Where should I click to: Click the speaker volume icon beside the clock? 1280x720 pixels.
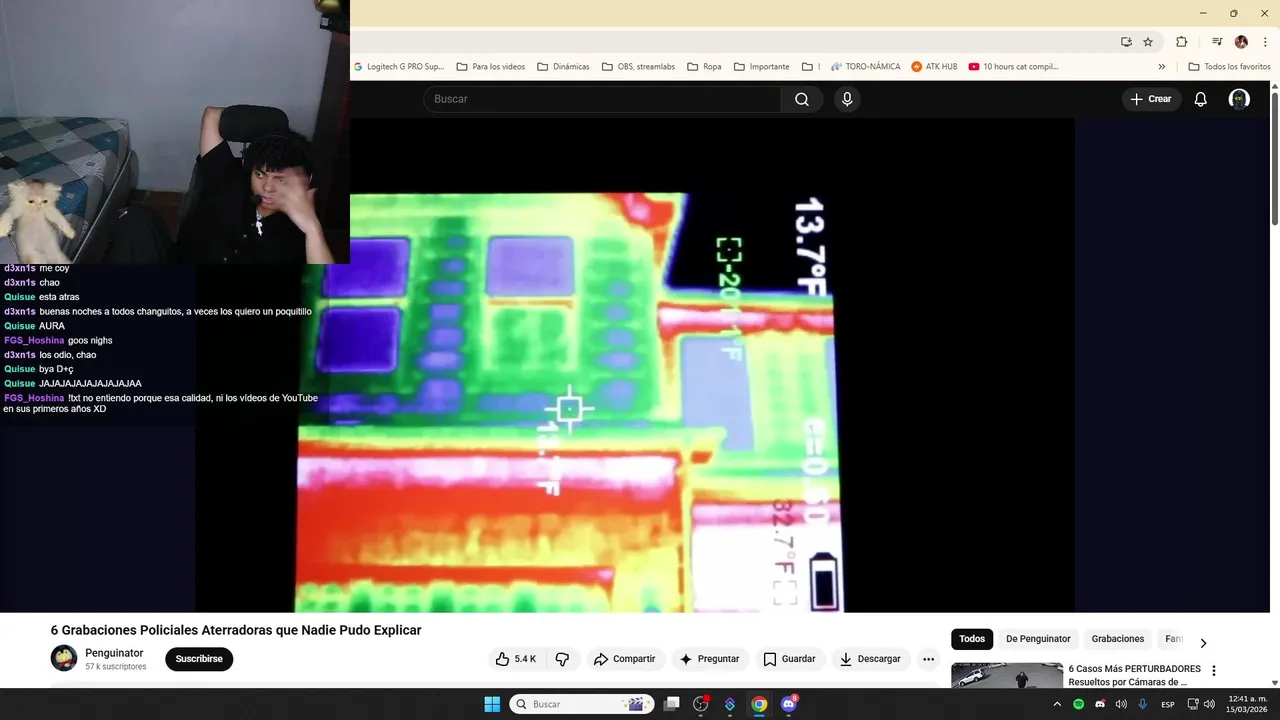tap(1209, 704)
